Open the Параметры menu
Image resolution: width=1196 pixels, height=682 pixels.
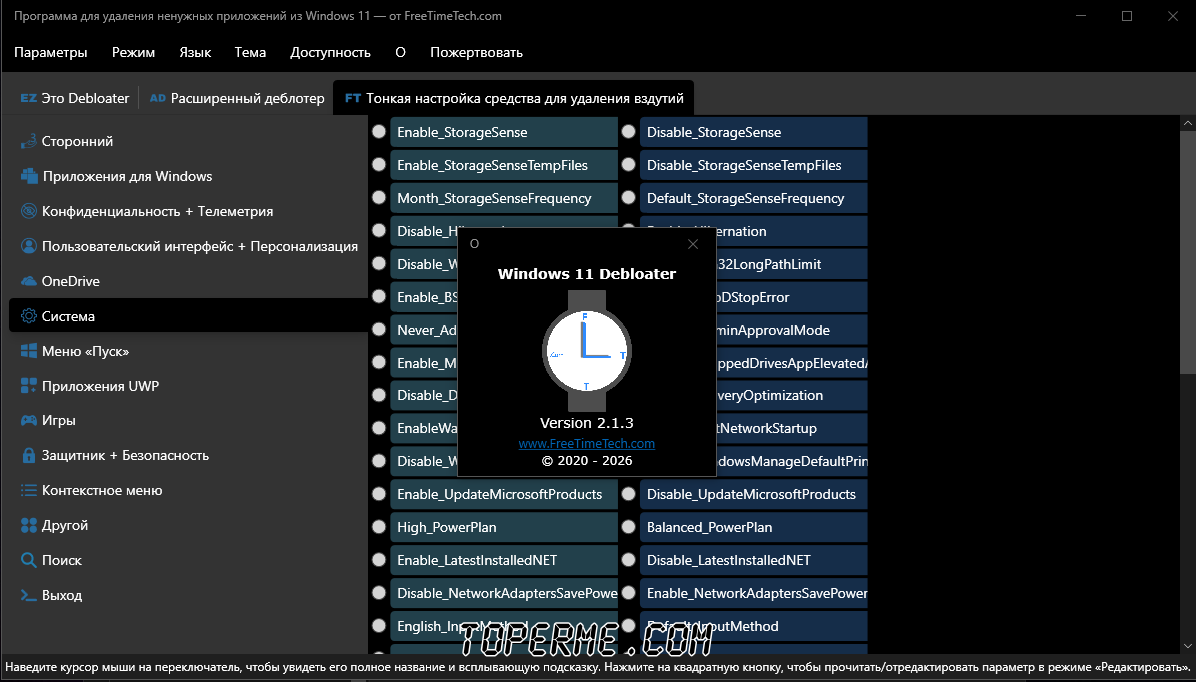pyautogui.click(x=50, y=53)
